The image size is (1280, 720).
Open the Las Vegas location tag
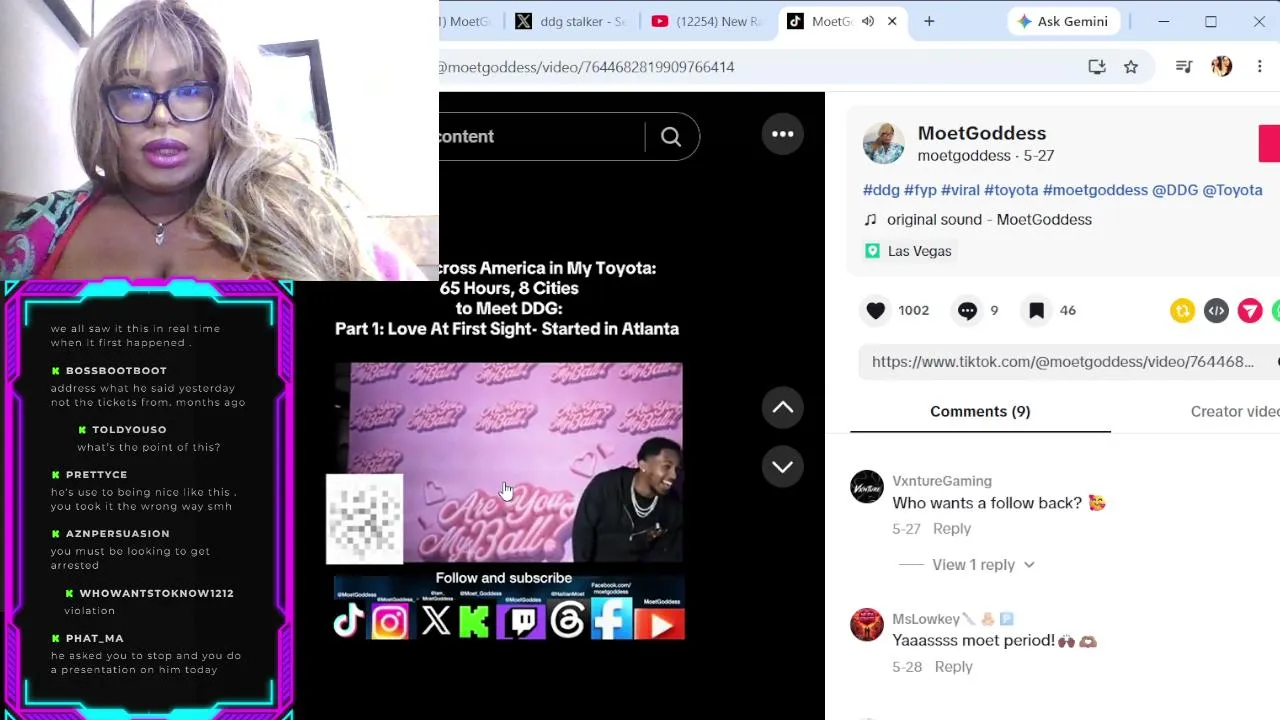908,251
